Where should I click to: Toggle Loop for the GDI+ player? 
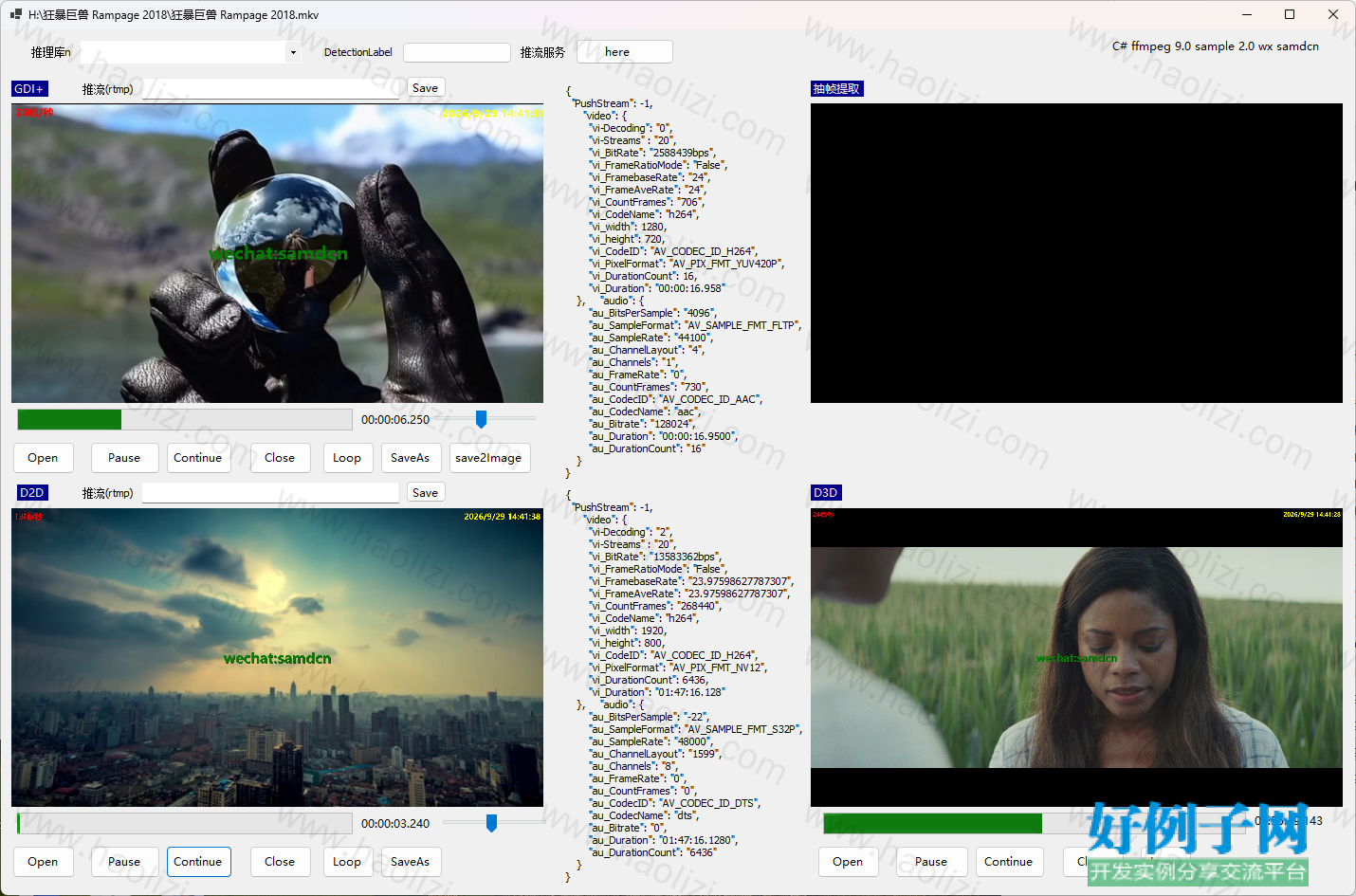tap(347, 458)
